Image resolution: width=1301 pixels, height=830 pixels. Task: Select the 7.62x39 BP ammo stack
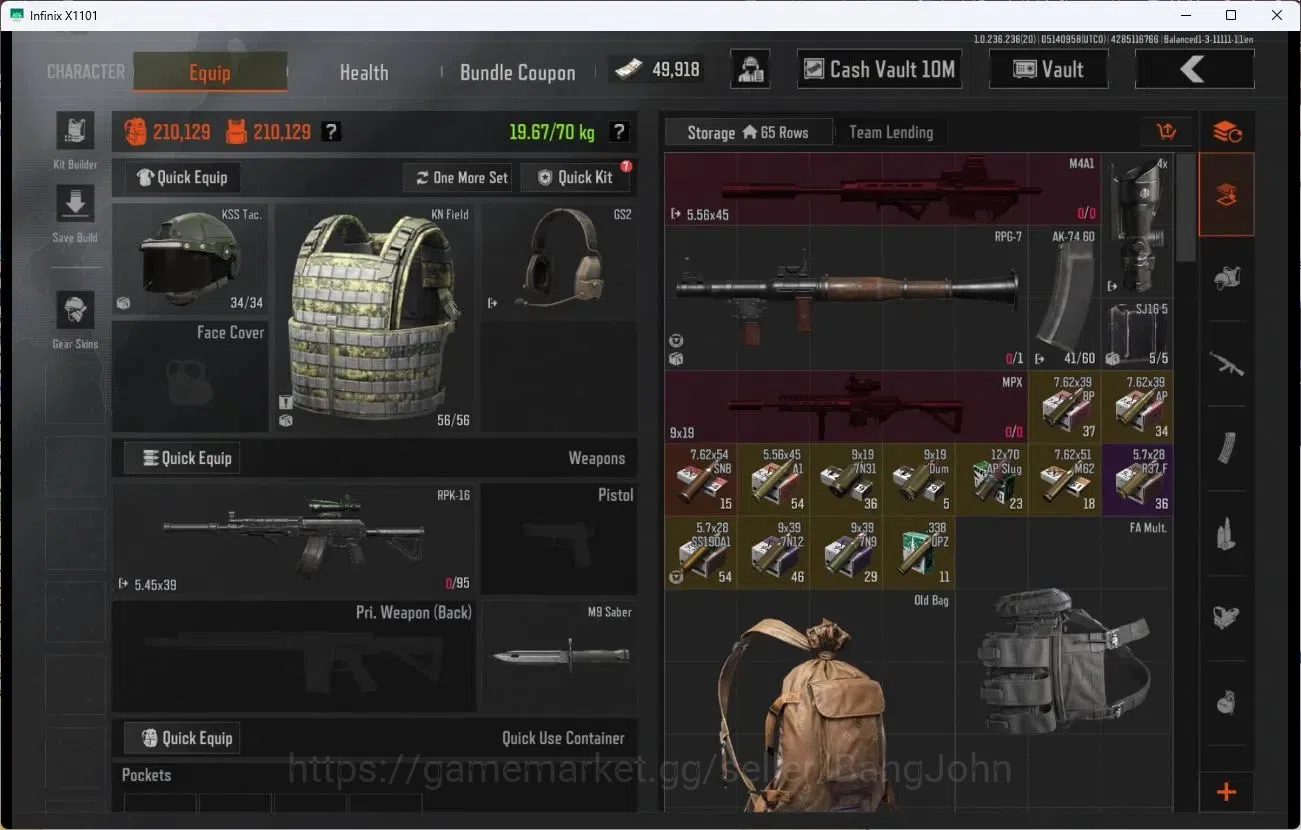[1064, 406]
